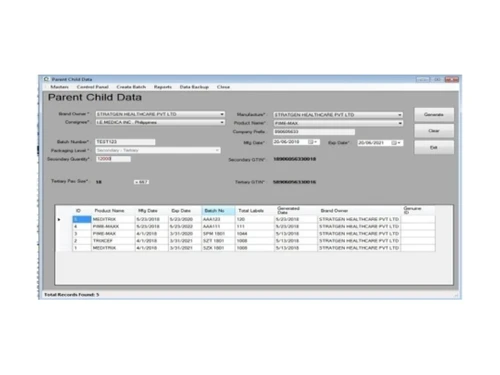Close the Parent Child Data window
500x375 pixels.
(452, 79)
